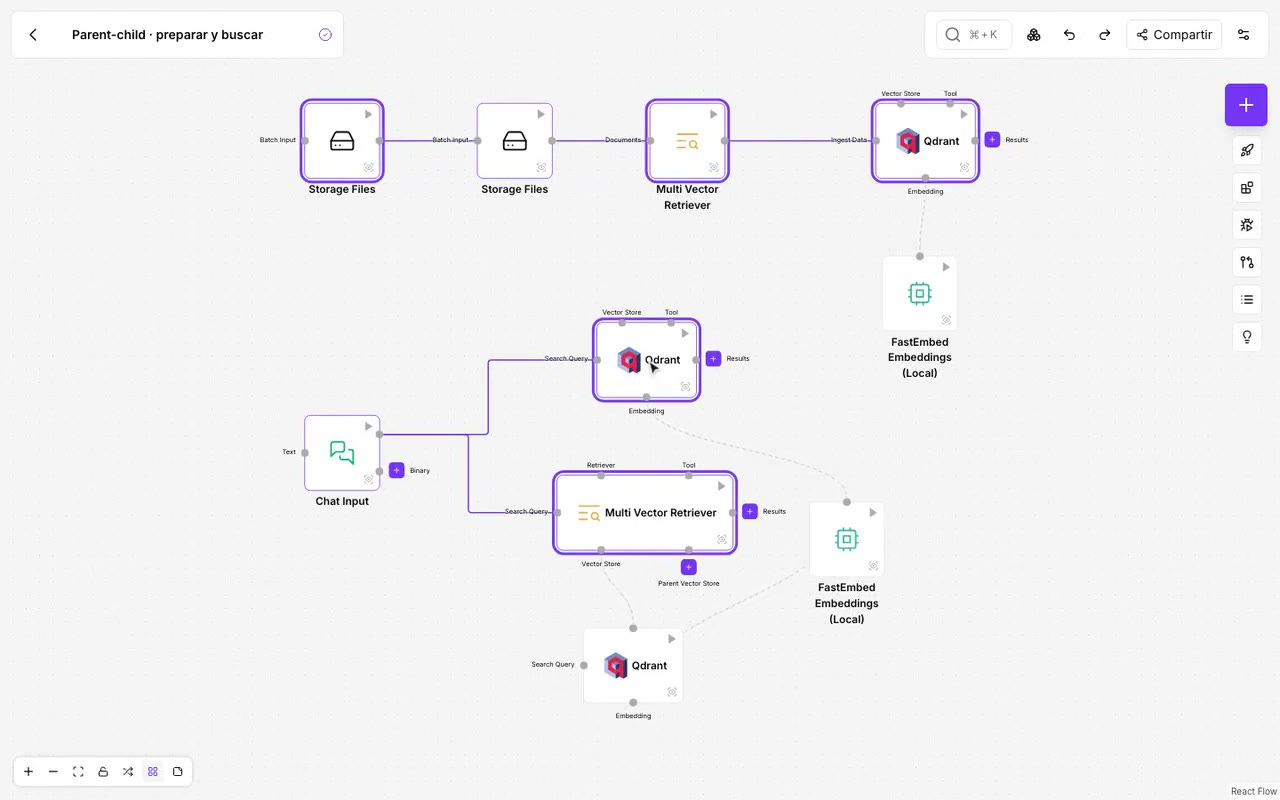The height and width of the screenshot is (800, 1280).
Task: Open the blocks icon in the right sidebar
Action: coord(1247,188)
